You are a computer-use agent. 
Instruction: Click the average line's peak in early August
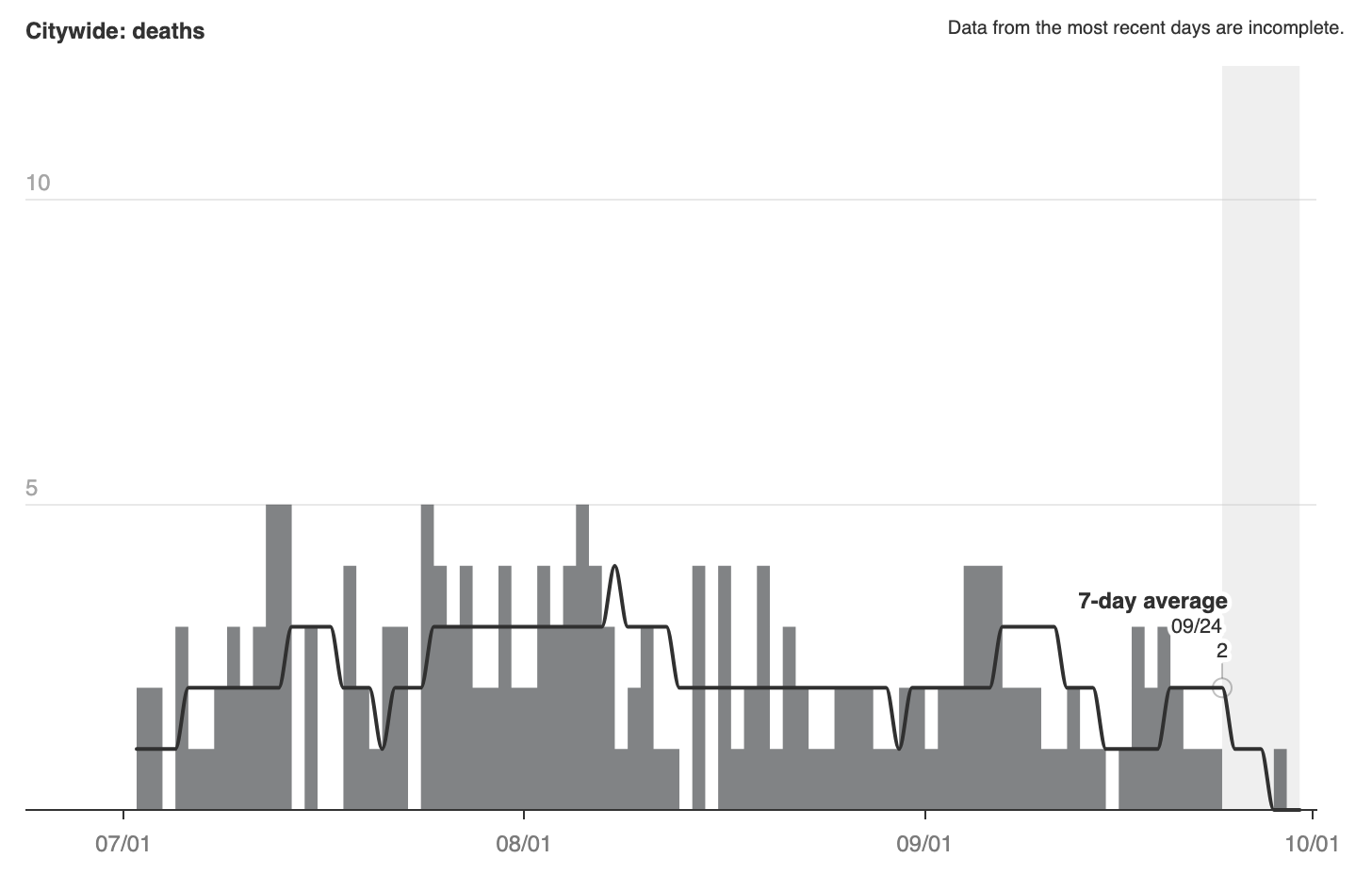click(614, 569)
